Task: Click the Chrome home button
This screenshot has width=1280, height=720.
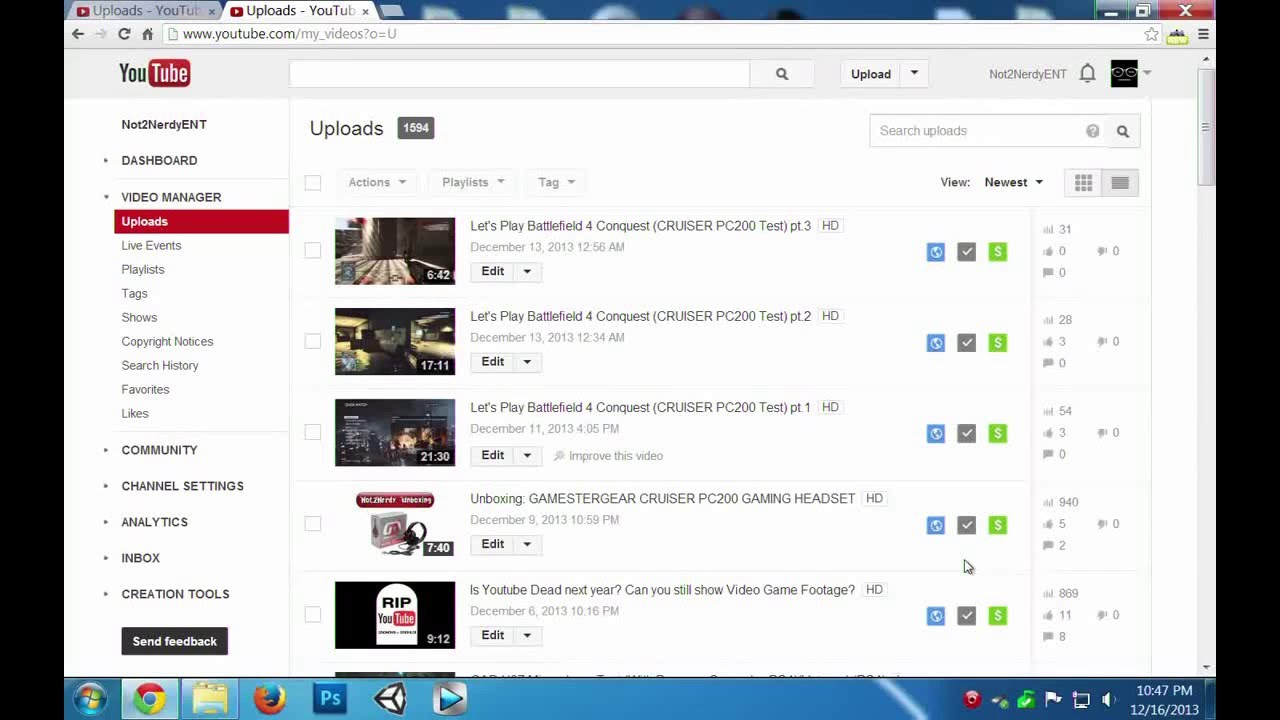Action: [147, 34]
